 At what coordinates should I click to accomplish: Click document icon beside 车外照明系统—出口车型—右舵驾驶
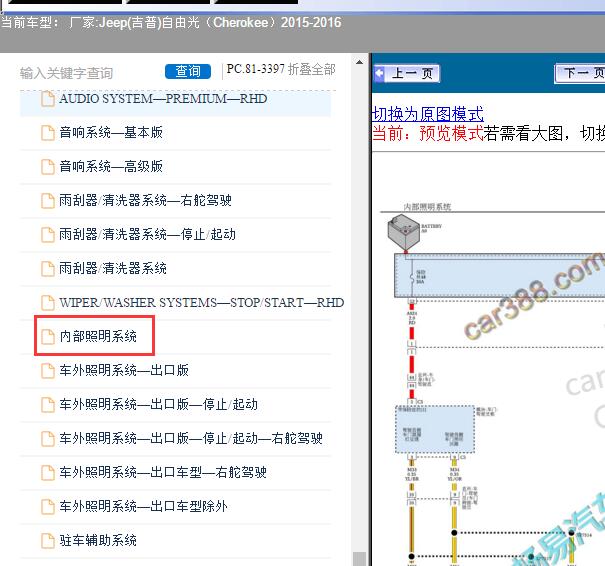48,472
